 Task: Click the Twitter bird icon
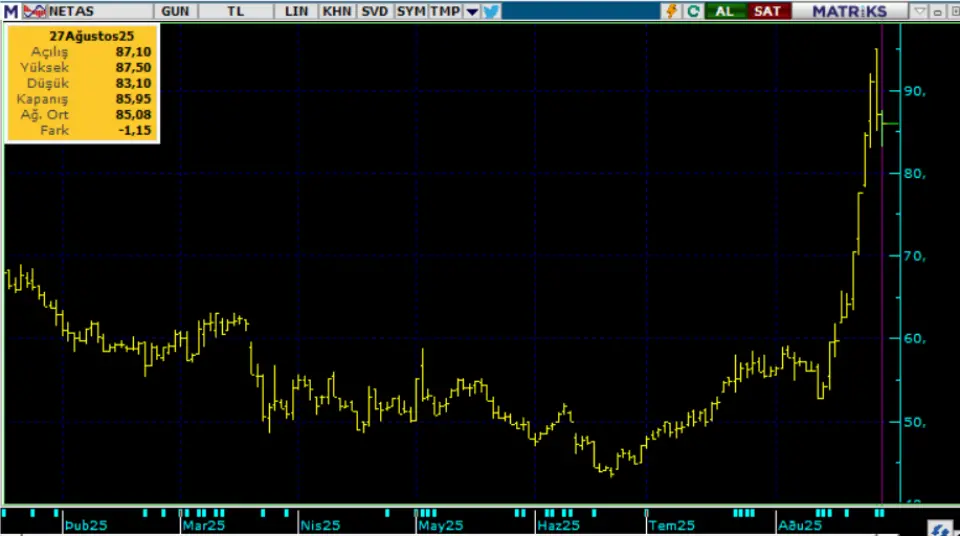coord(491,11)
